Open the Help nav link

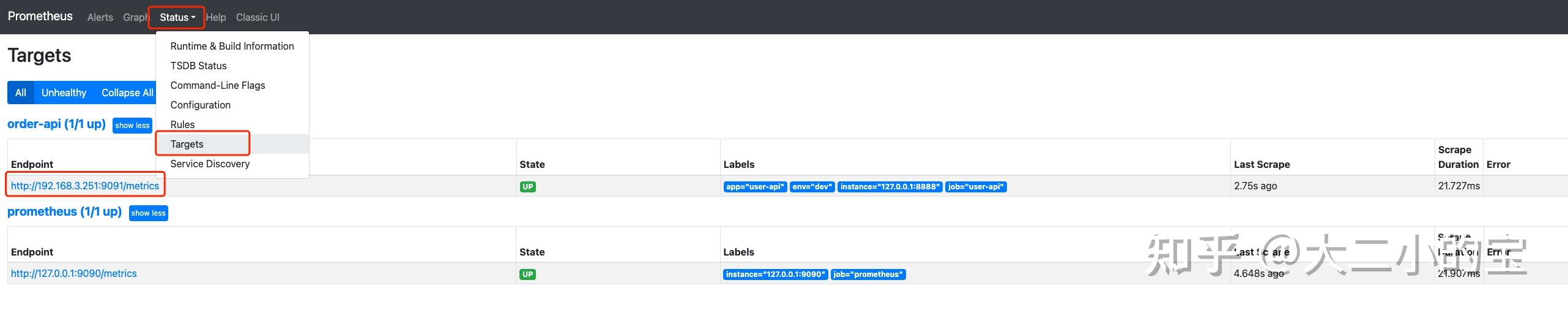216,17
